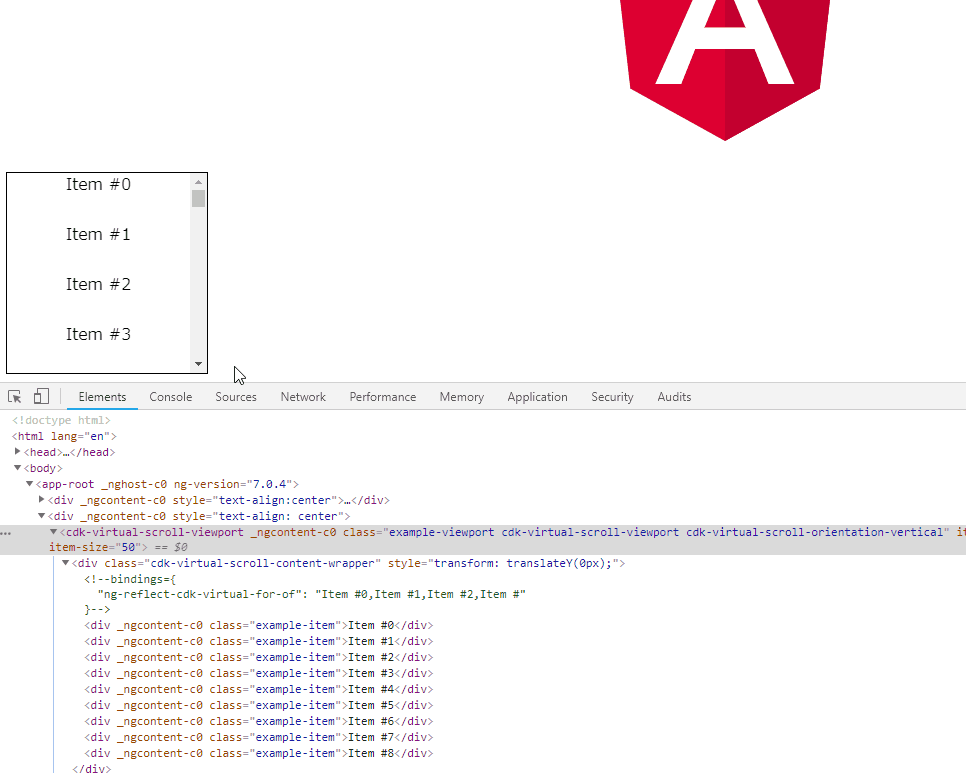The image size is (966, 773).
Task: Collapse the div with style text-align: center
Action: 42,516
